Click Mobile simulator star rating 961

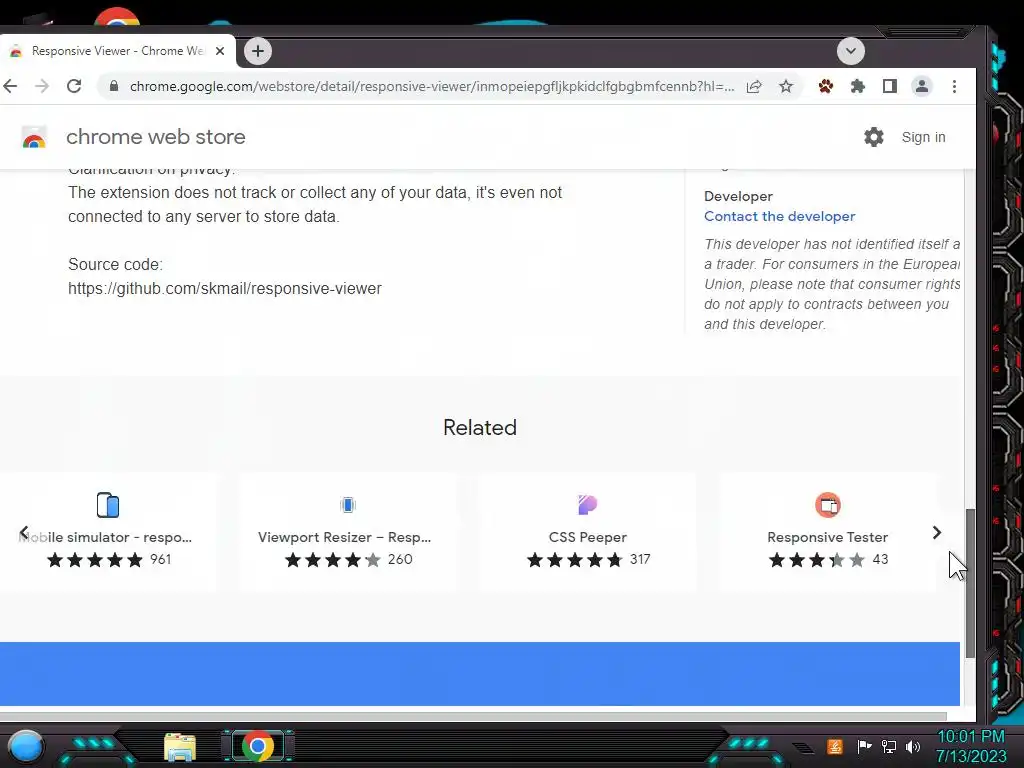pos(109,560)
